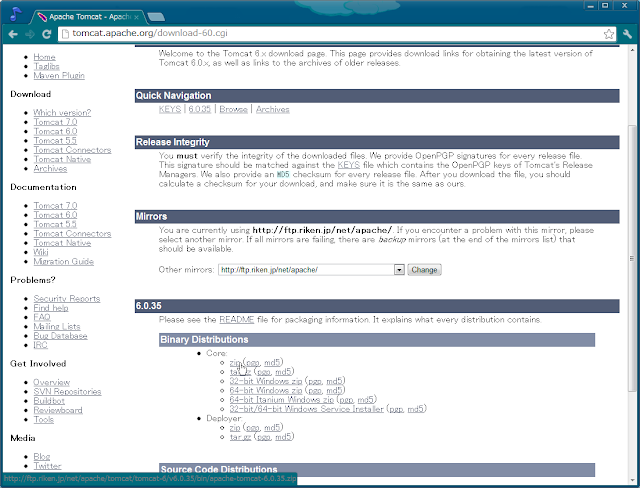Open the Bug Database link
640x488 pixels.
pyautogui.click(x=60, y=336)
